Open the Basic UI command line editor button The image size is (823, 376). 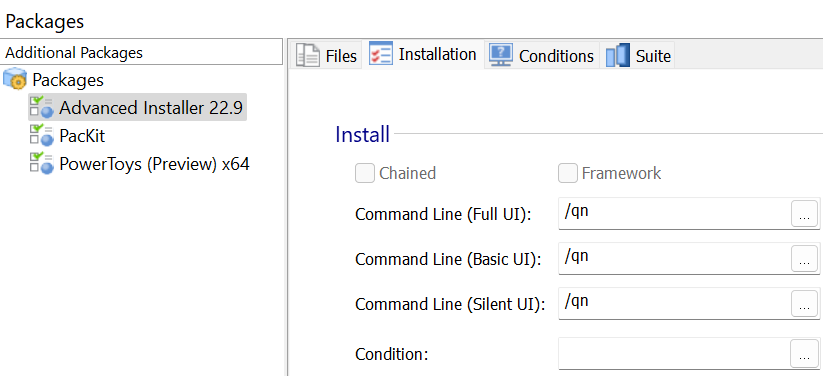804,258
